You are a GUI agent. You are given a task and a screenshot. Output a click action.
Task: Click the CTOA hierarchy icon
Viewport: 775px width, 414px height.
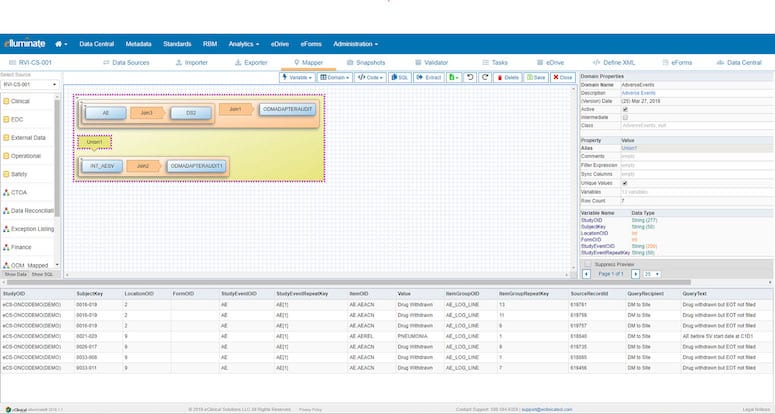6,193
